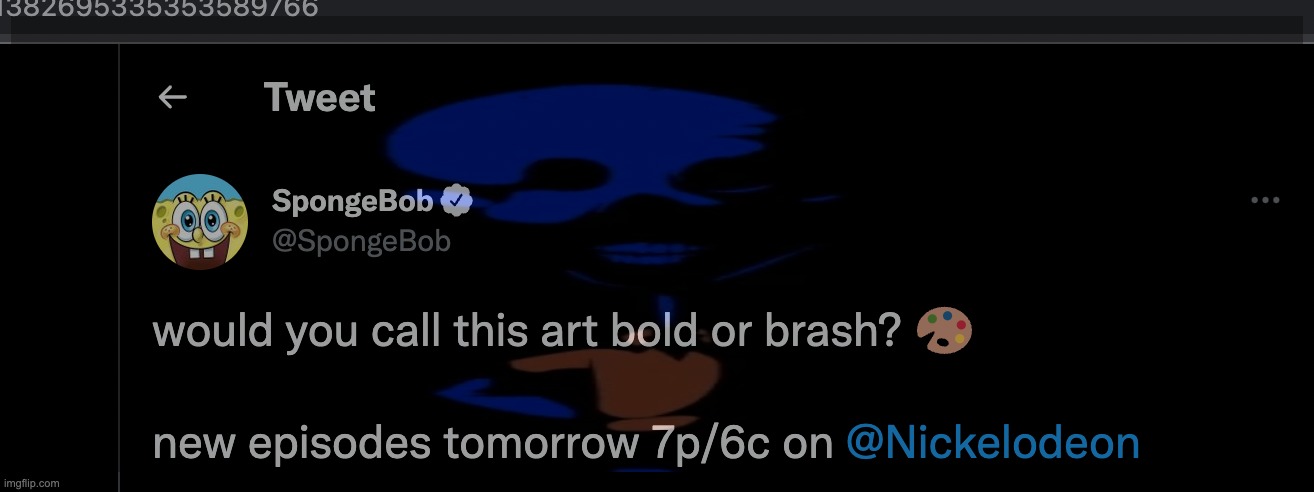Focus the browser address bar URL number
The image size is (1314, 492).
(160, 10)
